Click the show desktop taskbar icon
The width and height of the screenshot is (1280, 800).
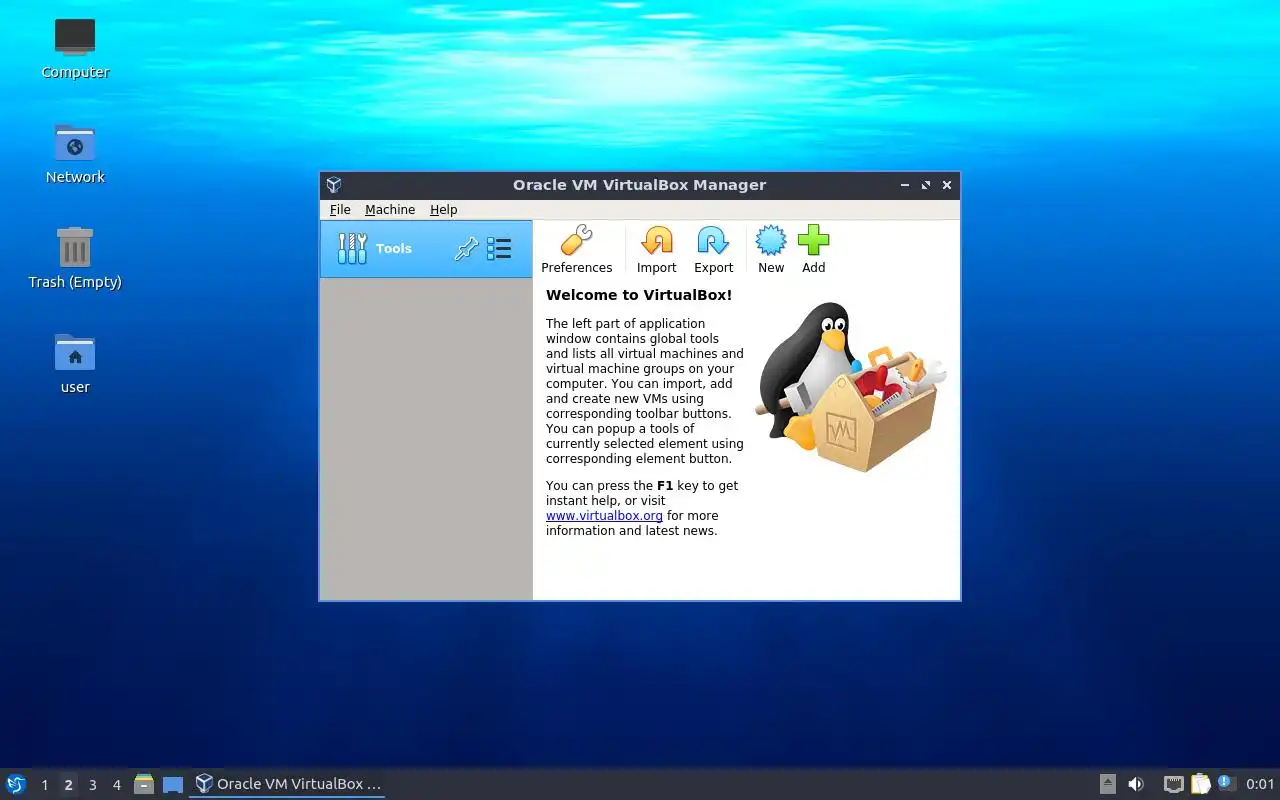click(173, 784)
